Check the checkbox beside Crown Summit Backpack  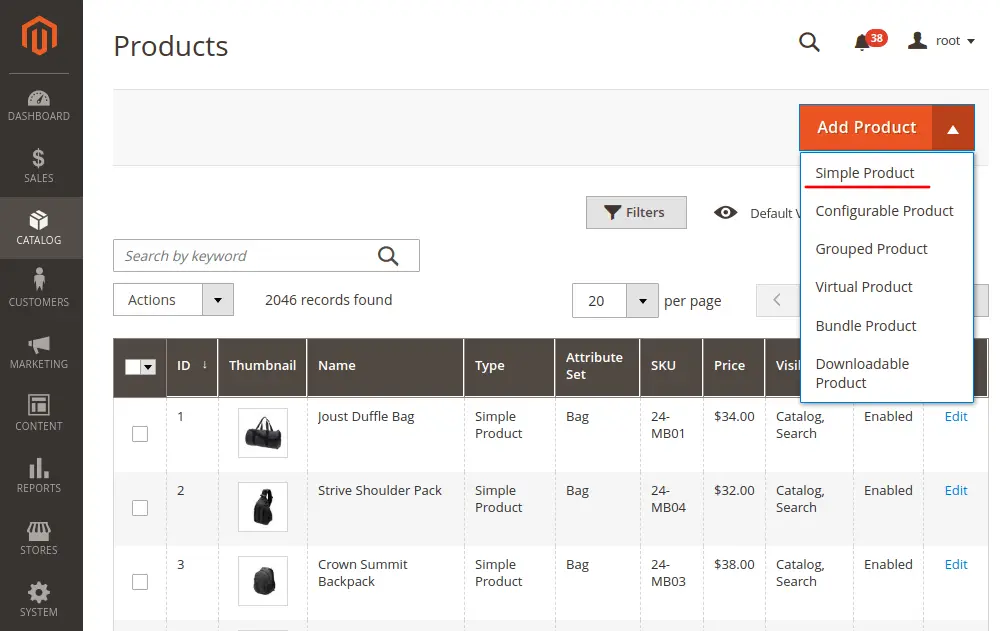pos(139,581)
